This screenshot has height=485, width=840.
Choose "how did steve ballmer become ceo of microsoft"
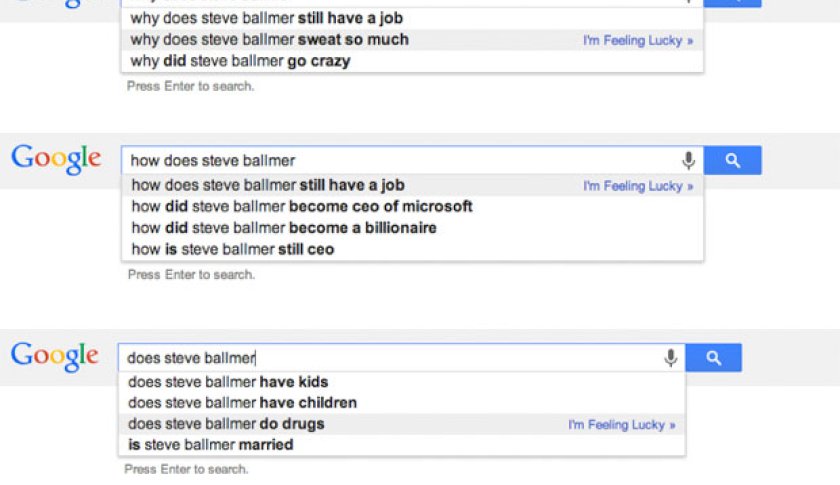point(302,206)
